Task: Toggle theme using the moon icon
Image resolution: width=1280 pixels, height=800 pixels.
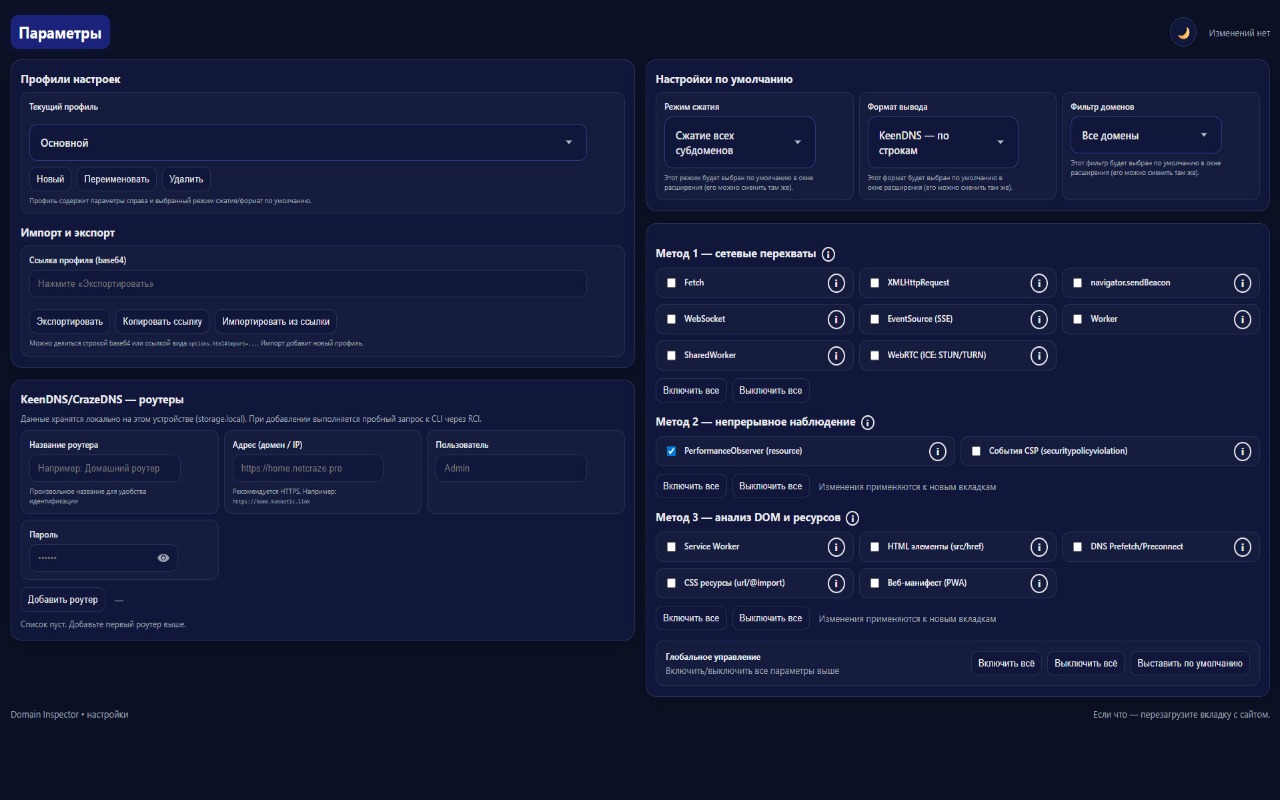Action: click(1183, 31)
